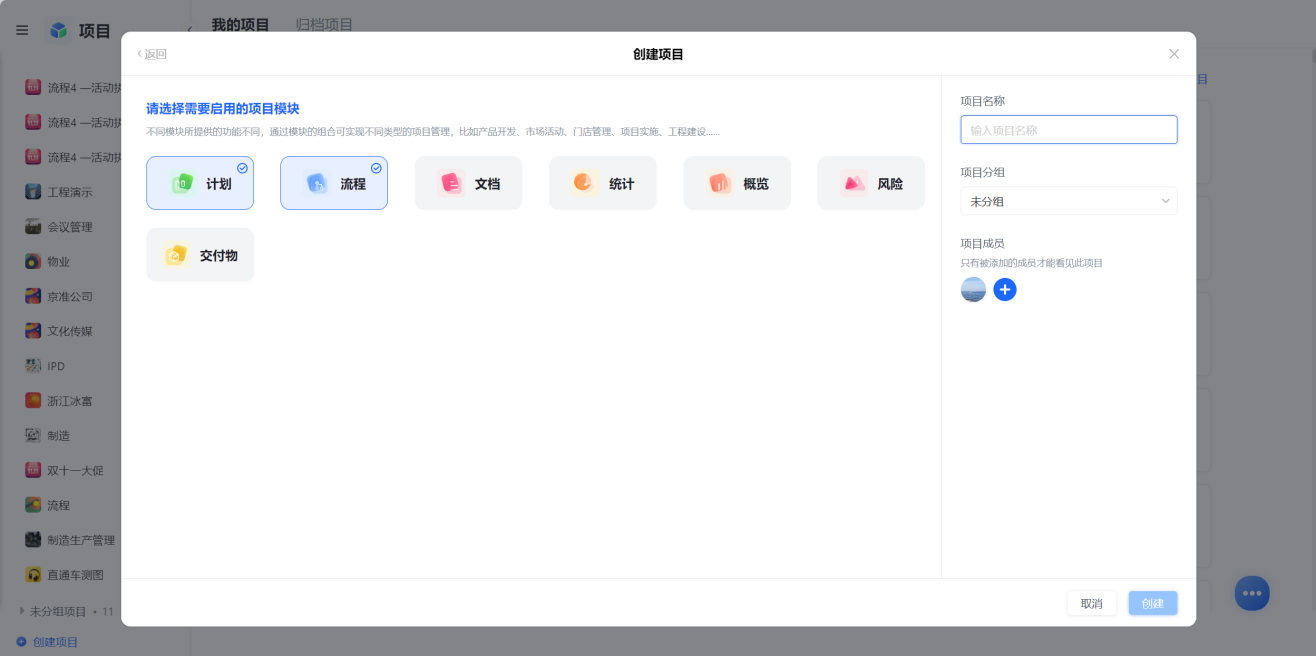Click the orange 概览 chart icon
The width and height of the screenshot is (1316, 656).
pyautogui.click(x=719, y=183)
